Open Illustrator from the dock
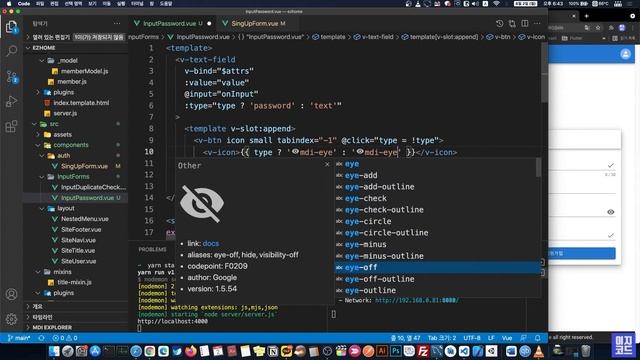This screenshot has height=360, width=640. 382,351
